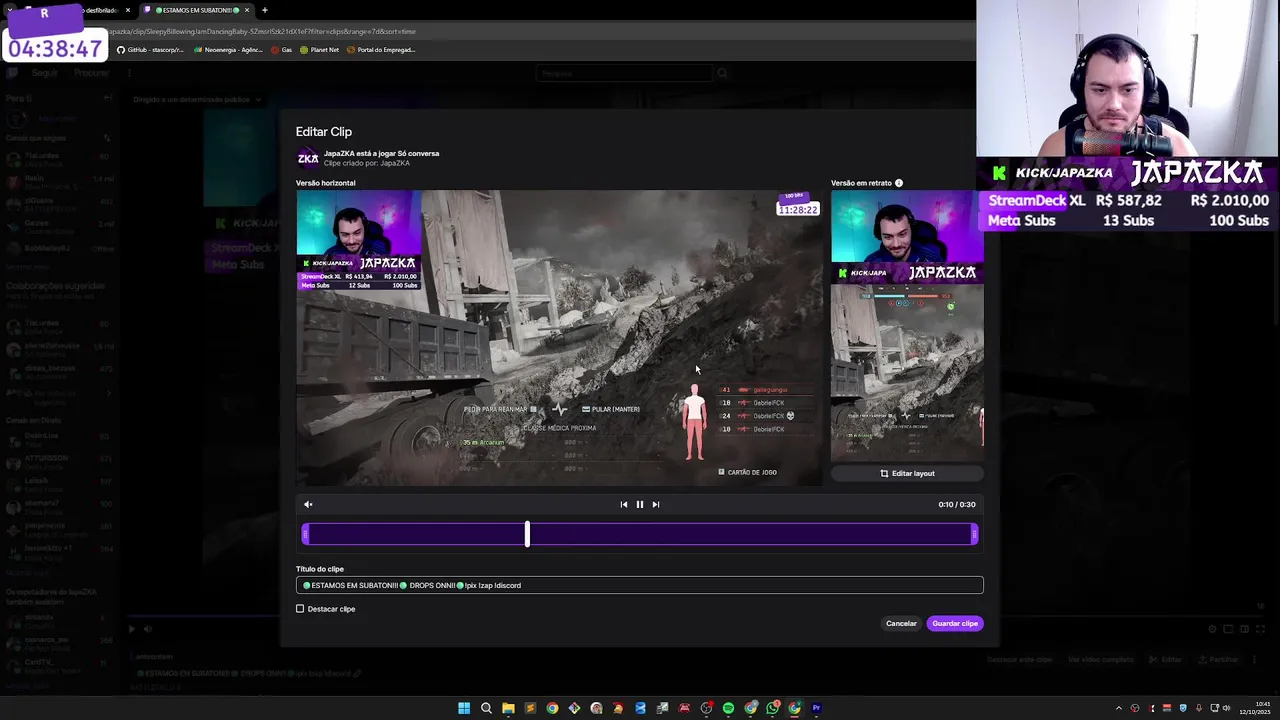Open Spotify from the taskbar
Viewport: 1280px width, 720px height.
728,708
